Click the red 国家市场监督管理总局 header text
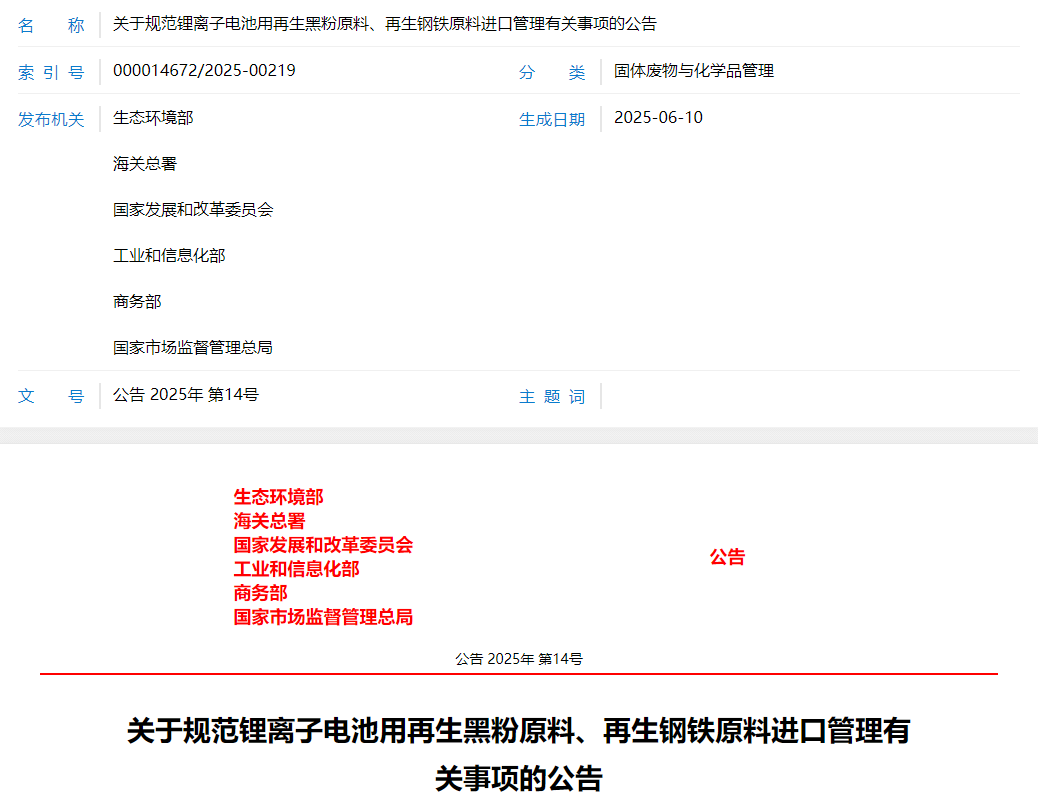Screen dimensions: 1038x809 [x=323, y=617]
